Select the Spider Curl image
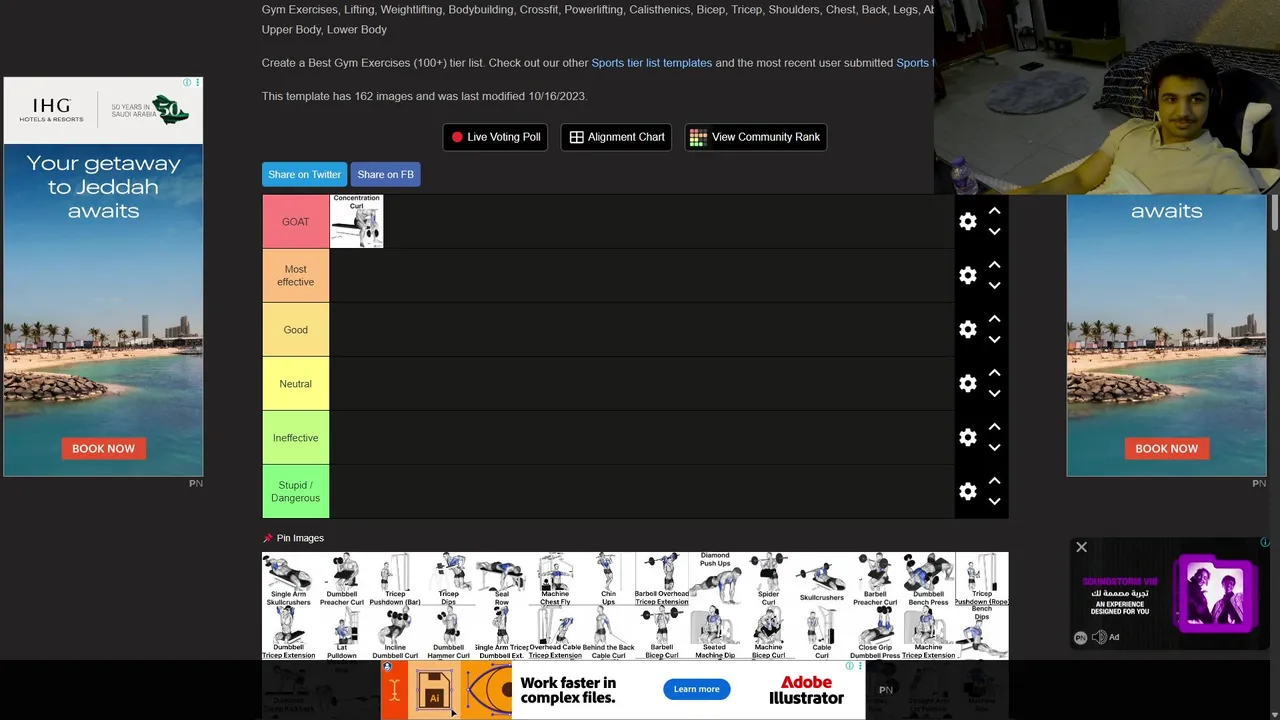The height and width of the screenshot is (720, 1280). [x=768, y=579]
